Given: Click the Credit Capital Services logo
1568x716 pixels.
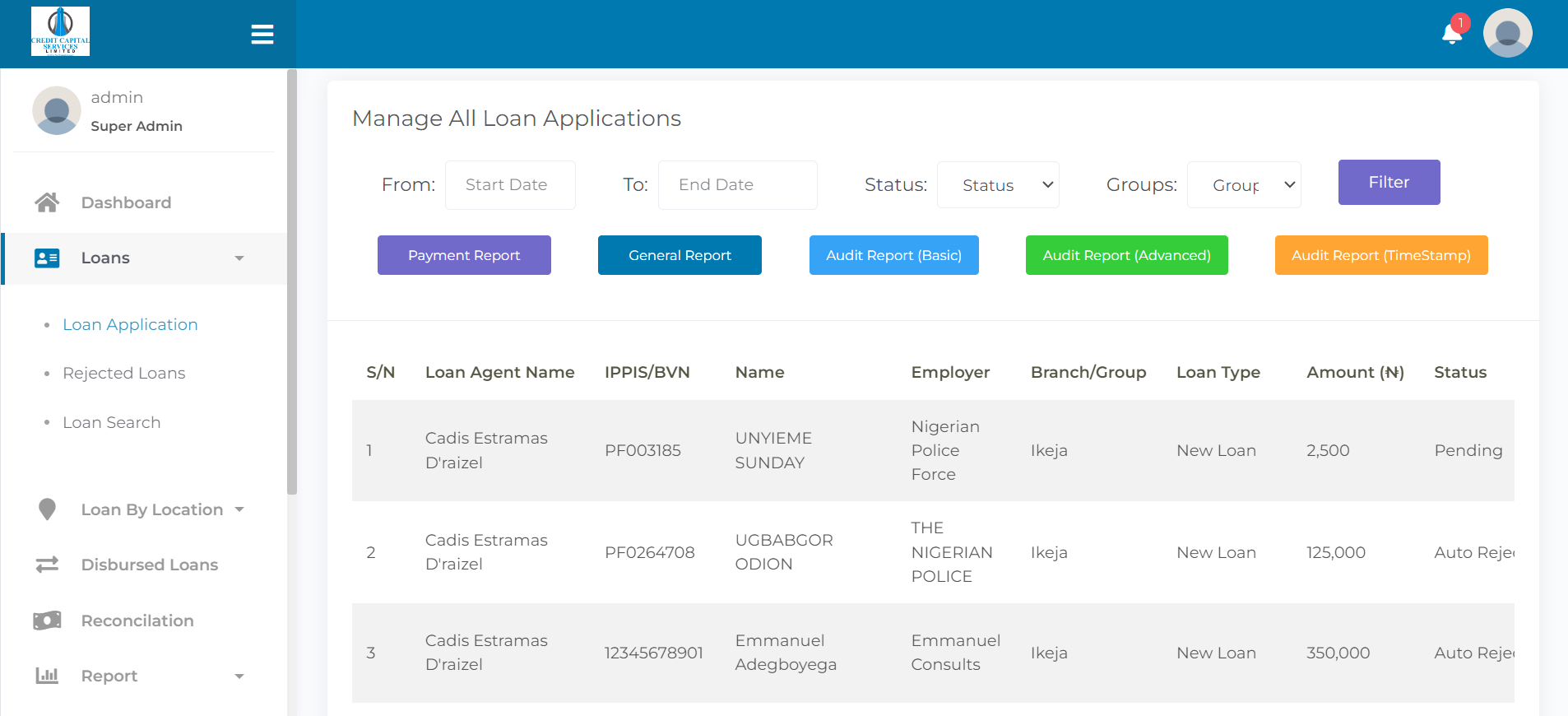Looking at the screenshot, I should (x=60, y=31).
